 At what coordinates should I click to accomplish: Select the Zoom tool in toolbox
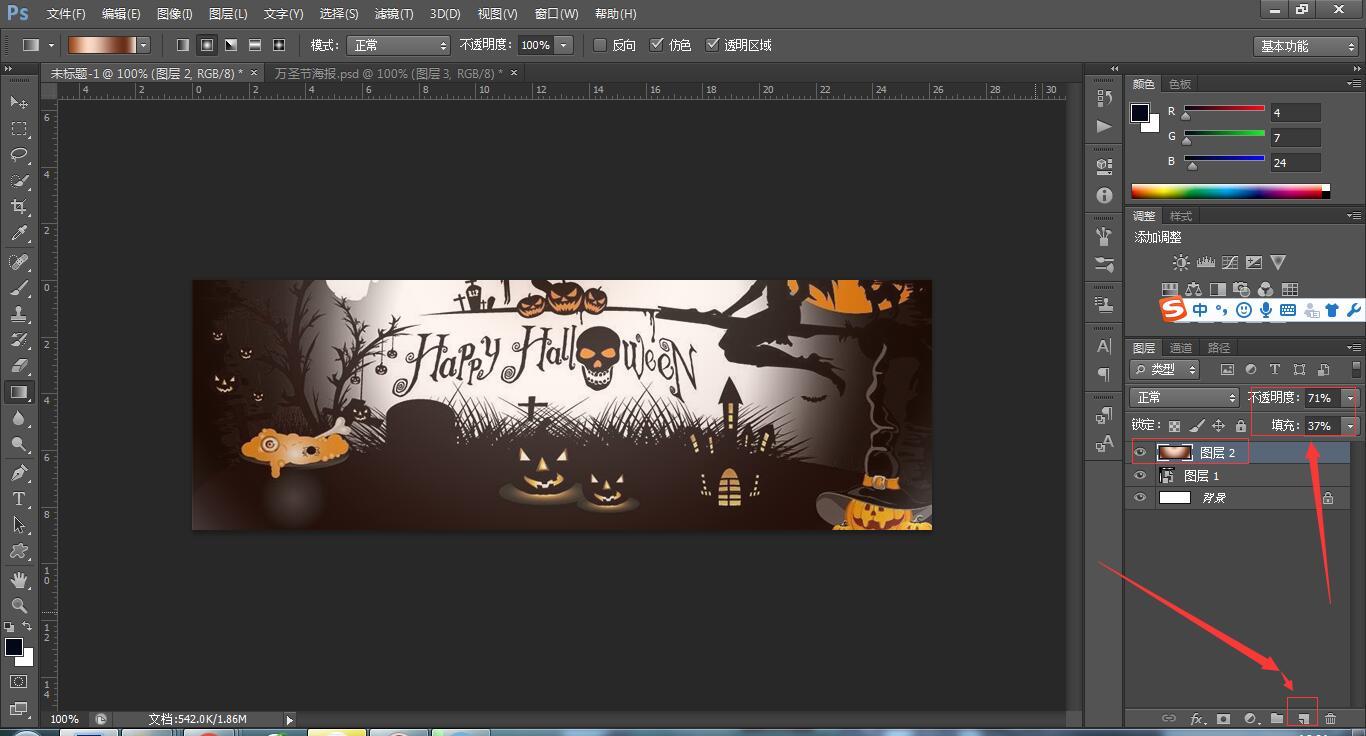[19, 606]
